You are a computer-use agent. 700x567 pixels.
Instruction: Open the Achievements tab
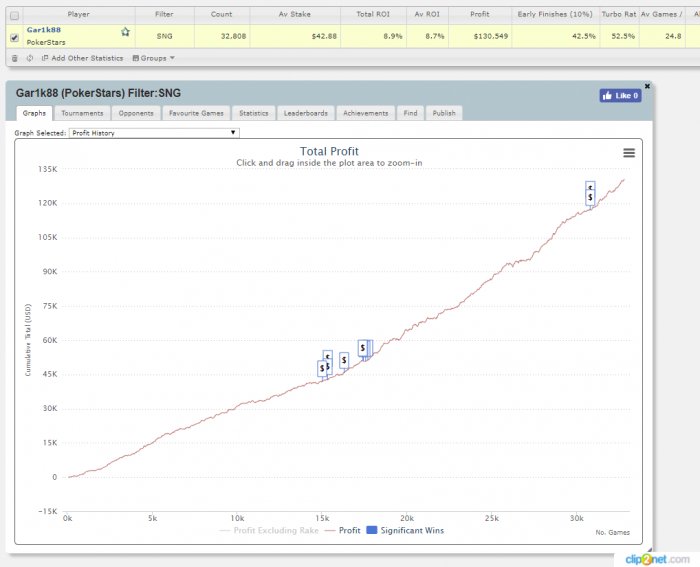pos(366,113)
